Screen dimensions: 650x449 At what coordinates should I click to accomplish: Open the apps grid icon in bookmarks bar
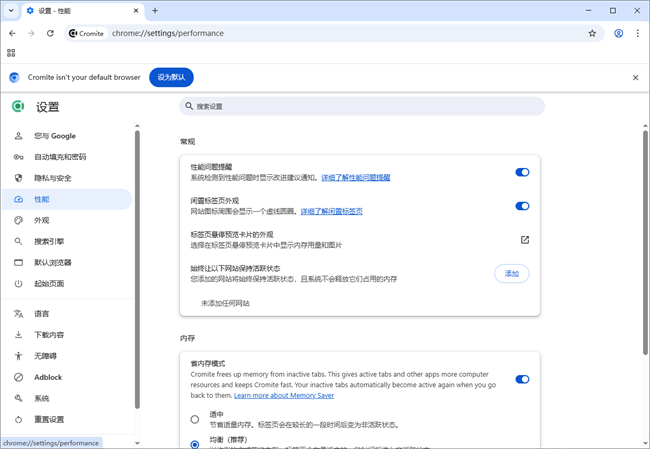coord(11,52)
